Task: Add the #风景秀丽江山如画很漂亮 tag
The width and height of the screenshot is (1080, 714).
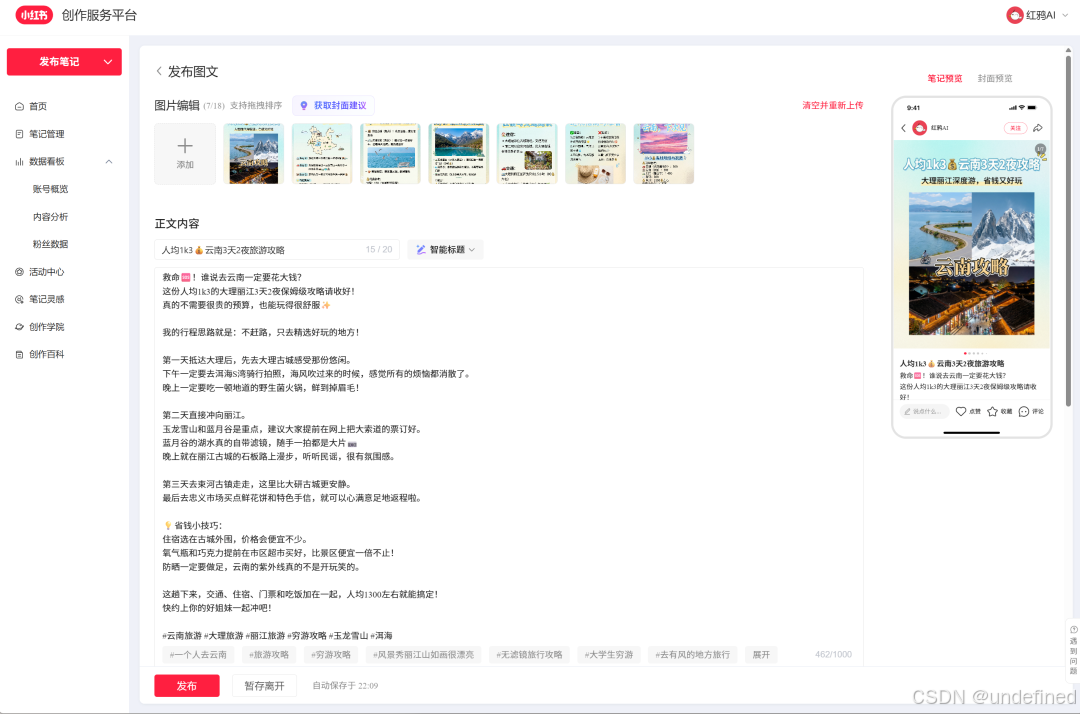Action: pyautogui.click(x=424, y=654)
